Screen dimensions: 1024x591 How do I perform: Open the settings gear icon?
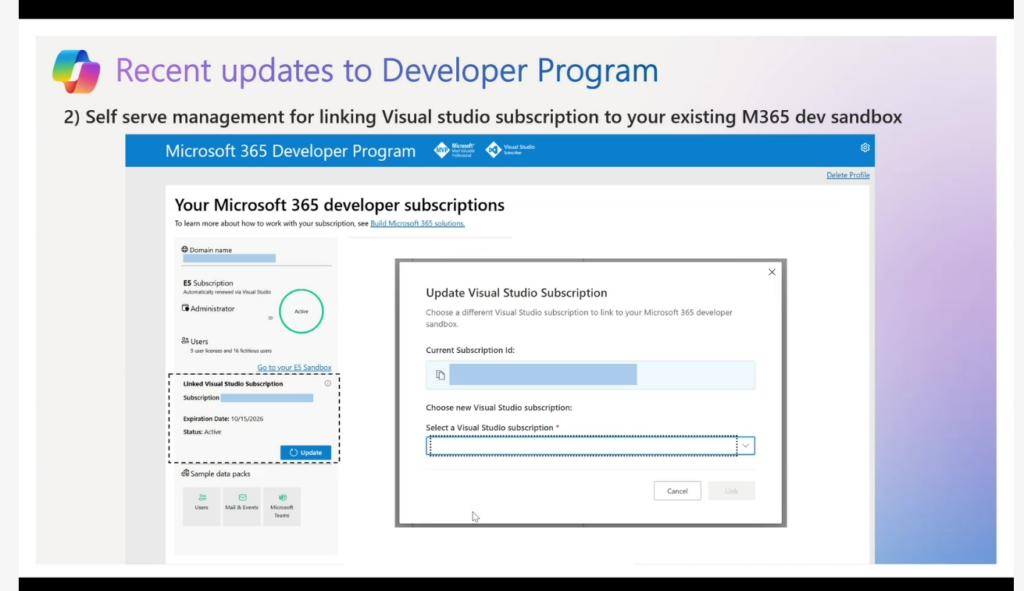pyautogui.click(x=865, y=148)
